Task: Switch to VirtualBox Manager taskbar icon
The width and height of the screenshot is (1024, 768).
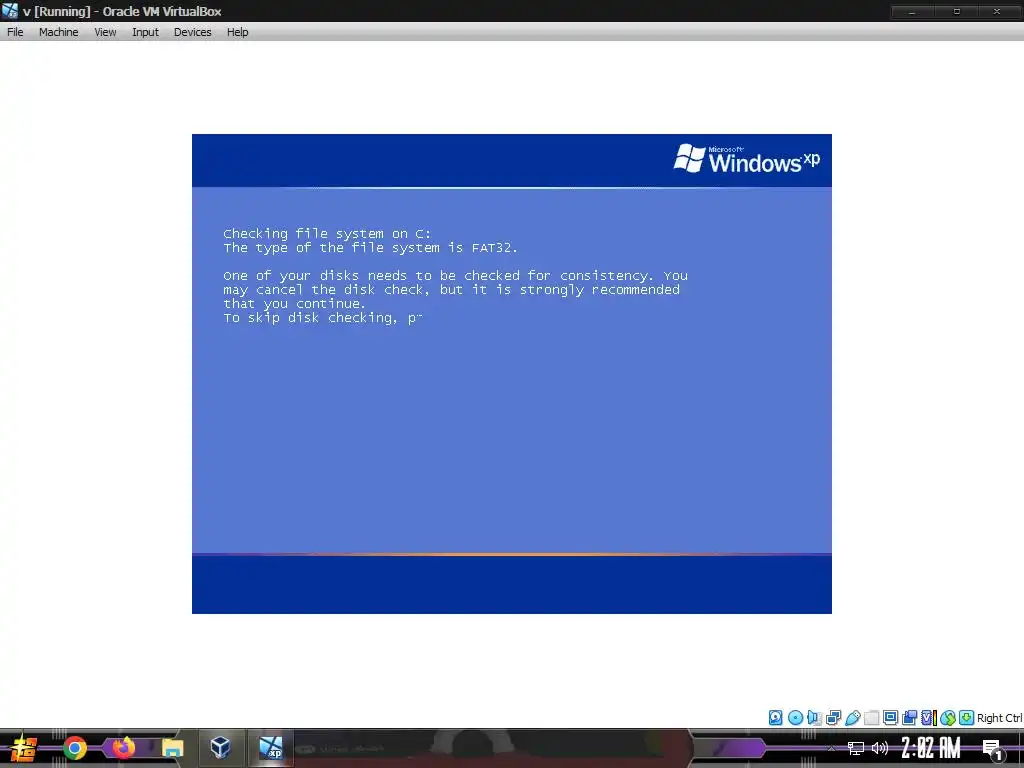Action: [220, 748]
